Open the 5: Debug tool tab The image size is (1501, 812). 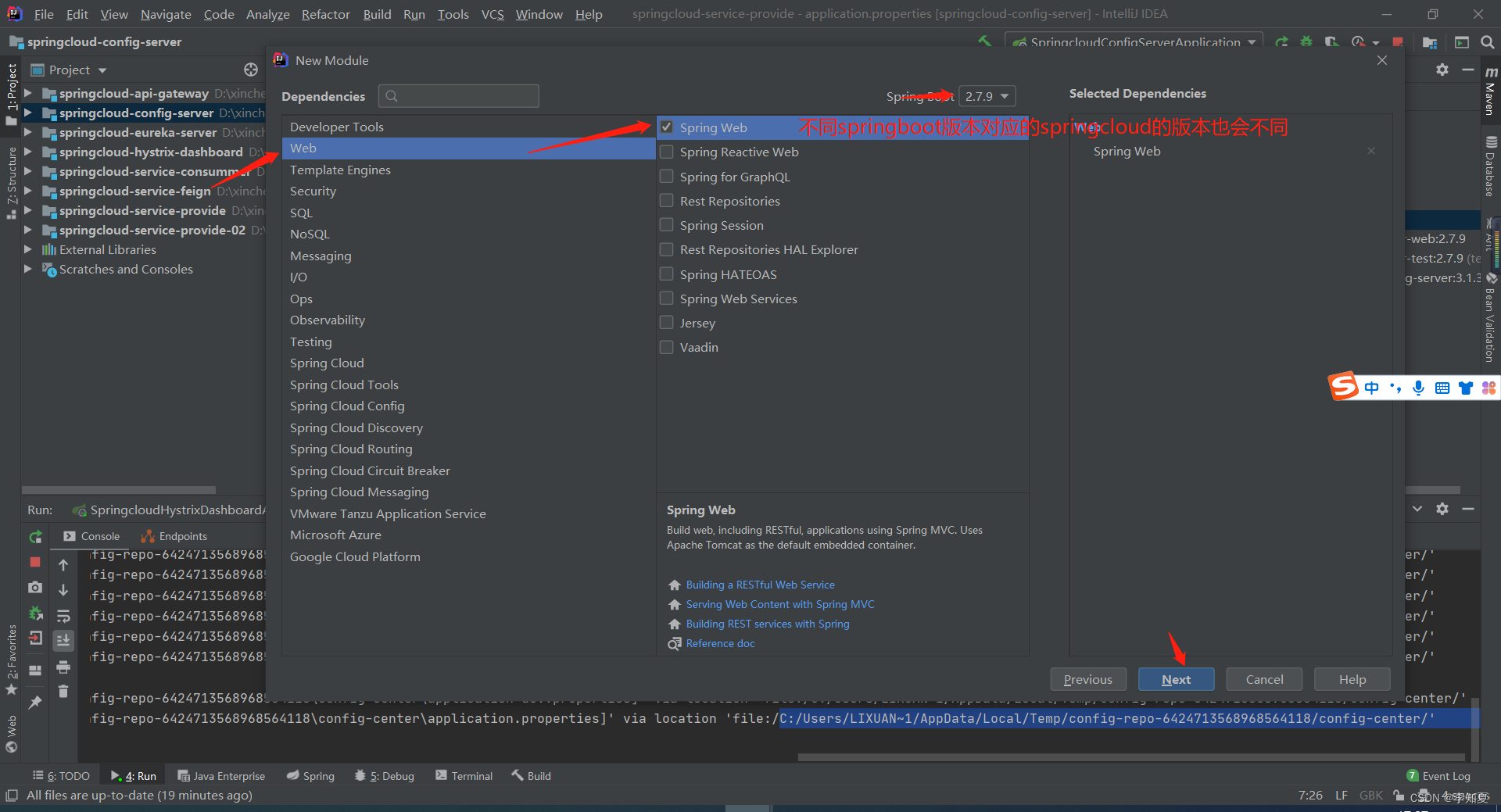tap(384, 775)
